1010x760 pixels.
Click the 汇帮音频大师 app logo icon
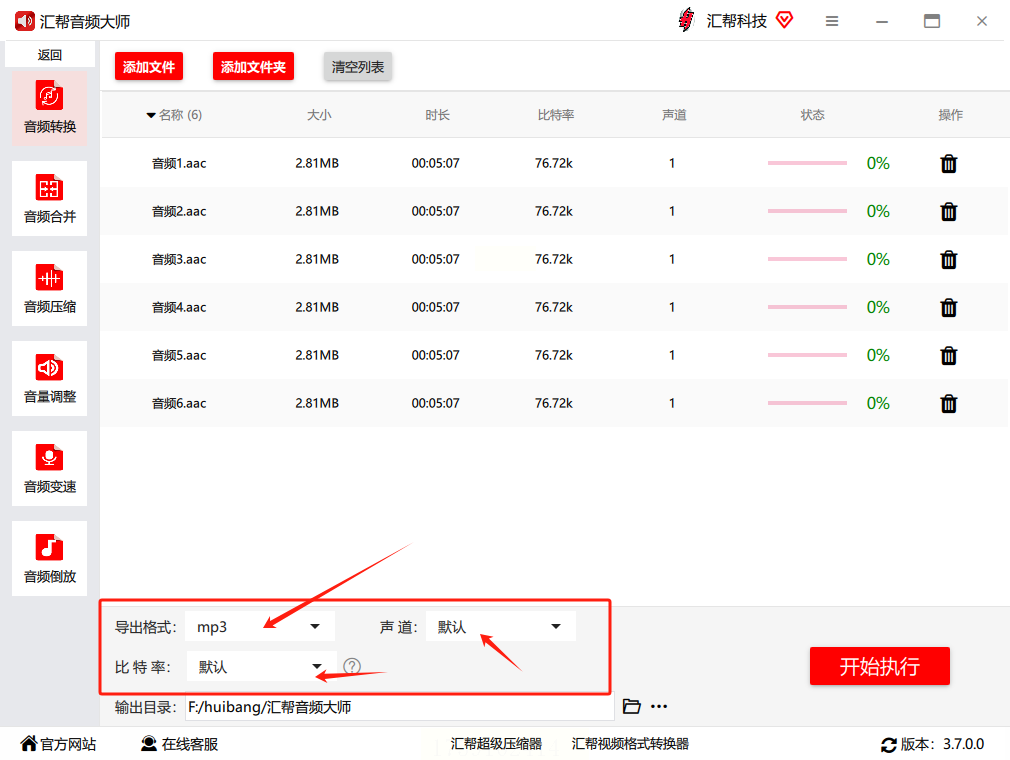click(x=24, y=21)
